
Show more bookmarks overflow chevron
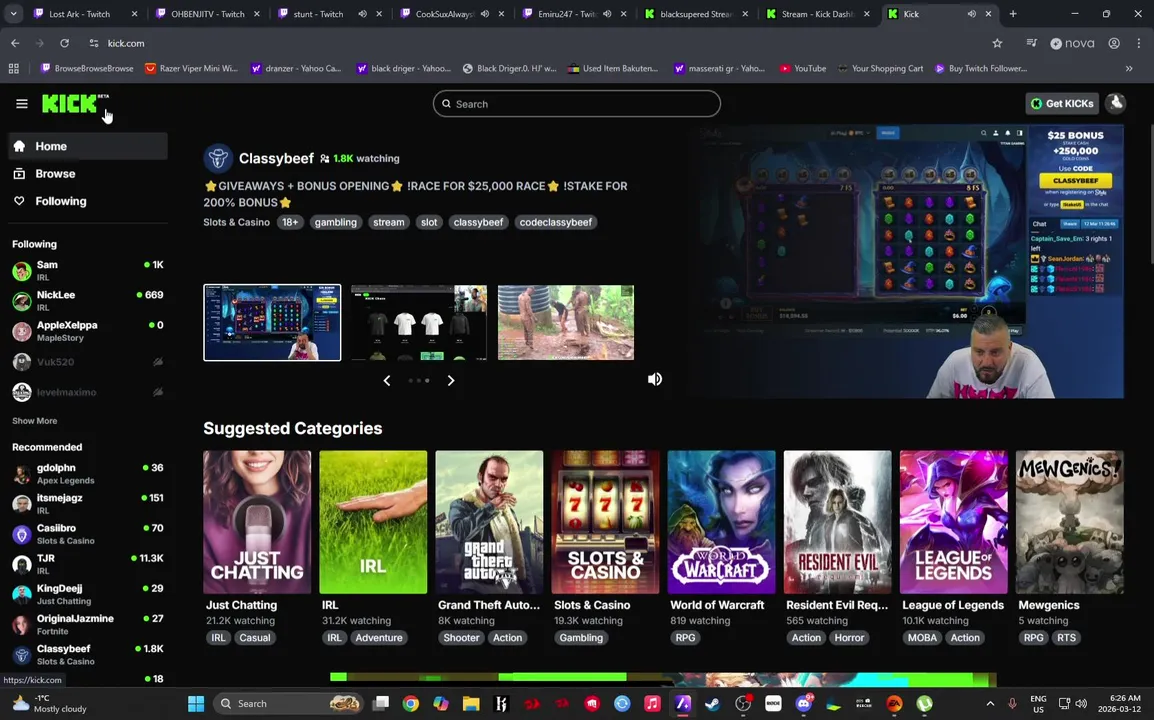(1129, 68)
